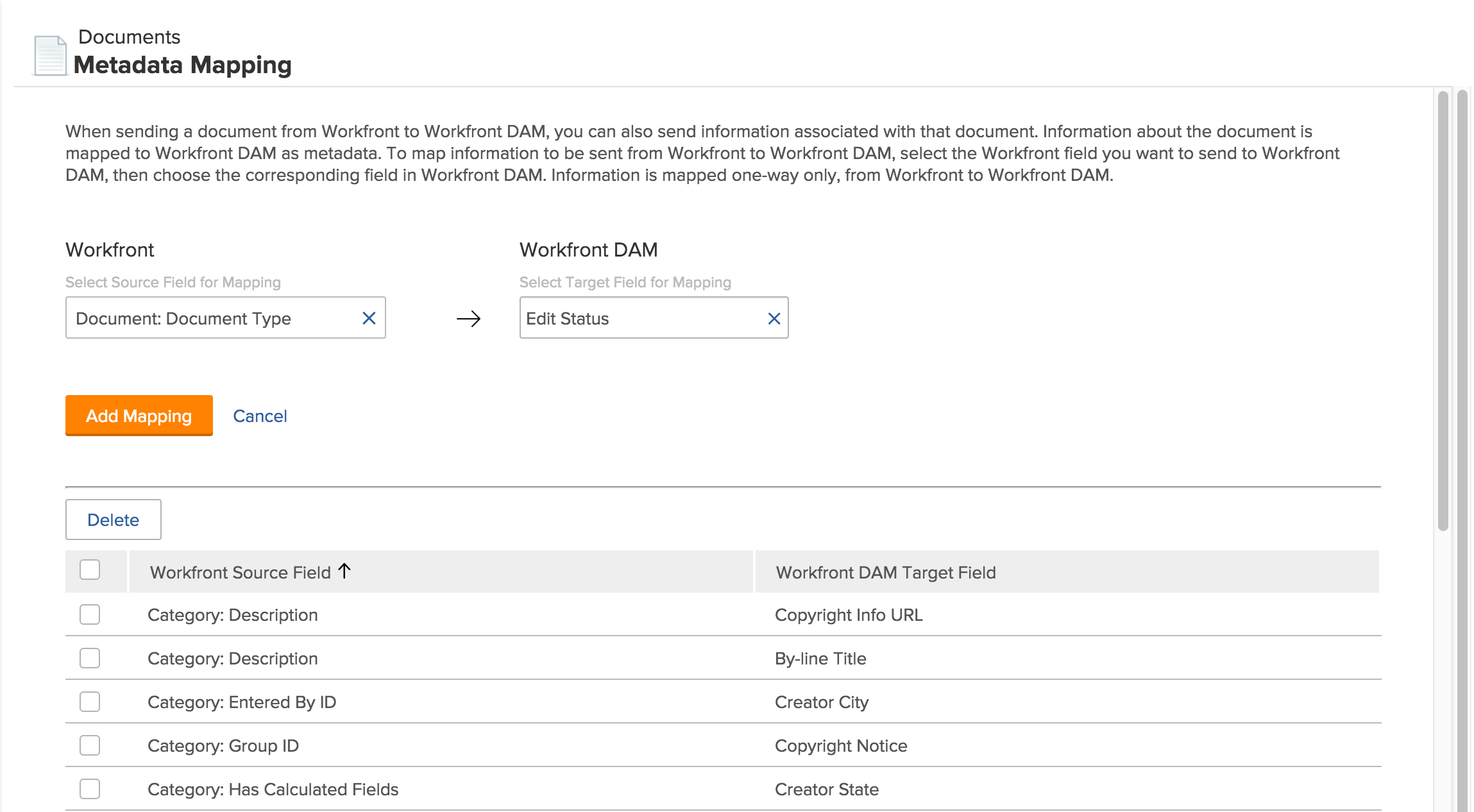
Task: Check the By-line Title mapping row
Action: [x=90, y=658]
